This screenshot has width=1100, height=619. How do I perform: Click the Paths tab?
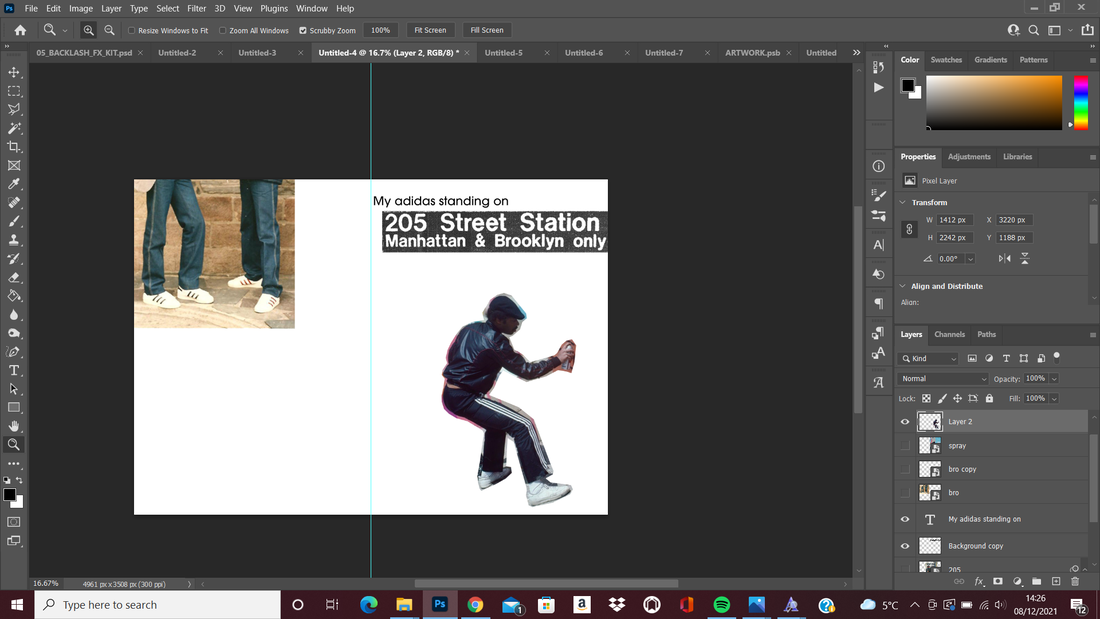pyautogui.click(x=986, y=335)
